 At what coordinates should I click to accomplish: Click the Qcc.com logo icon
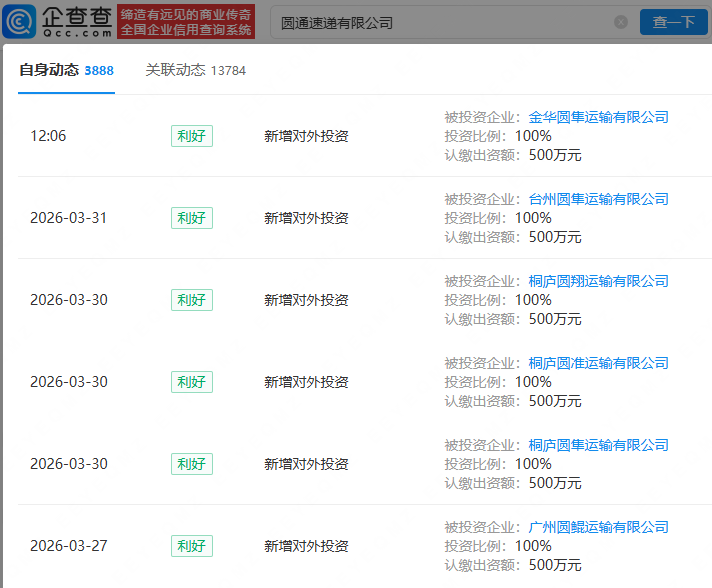point(20,21)
